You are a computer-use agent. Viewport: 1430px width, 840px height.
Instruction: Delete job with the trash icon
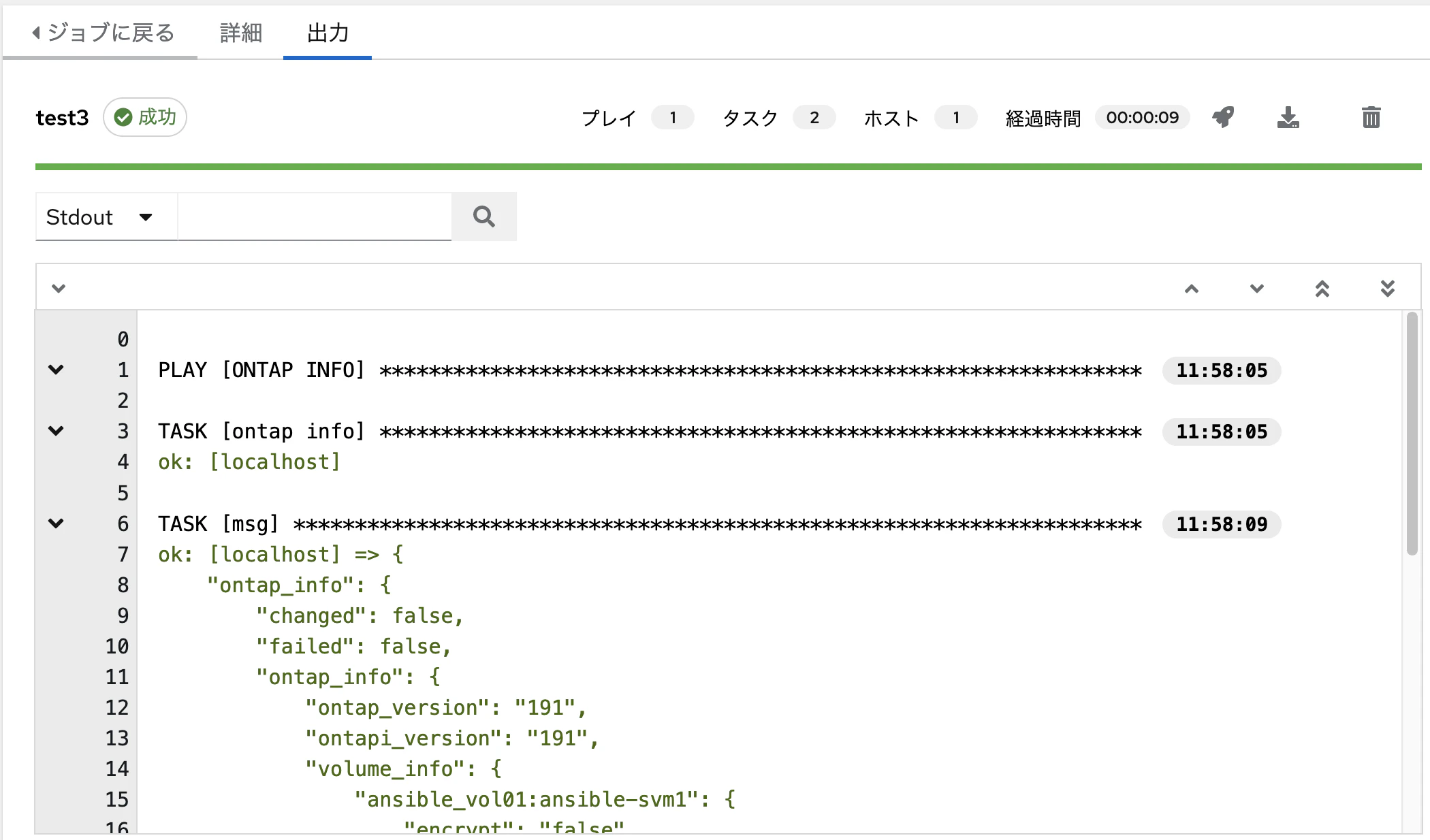(x=1371, y=118)
